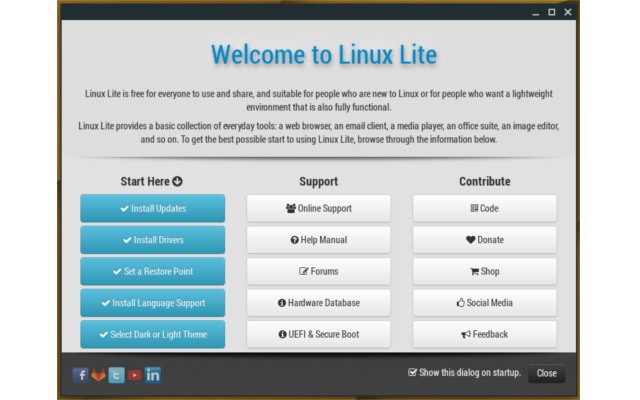Open Social Media links
640x400 pixels.
coord(484,302)
